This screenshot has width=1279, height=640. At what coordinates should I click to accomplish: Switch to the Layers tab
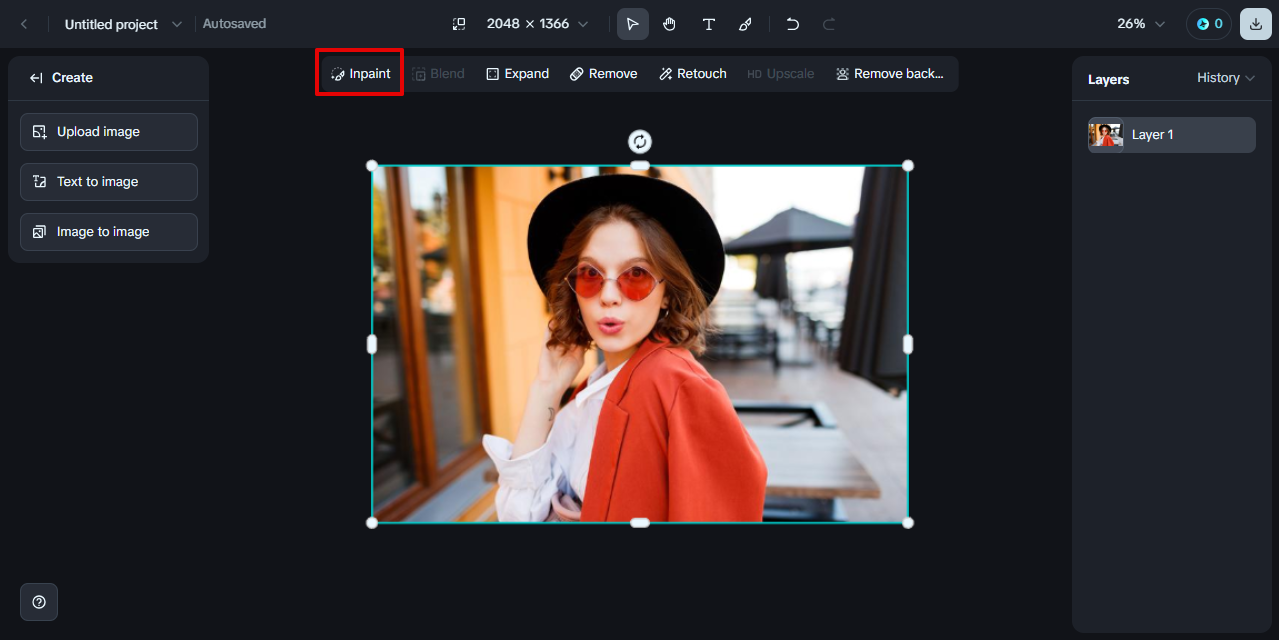[x=1108, y=79]
